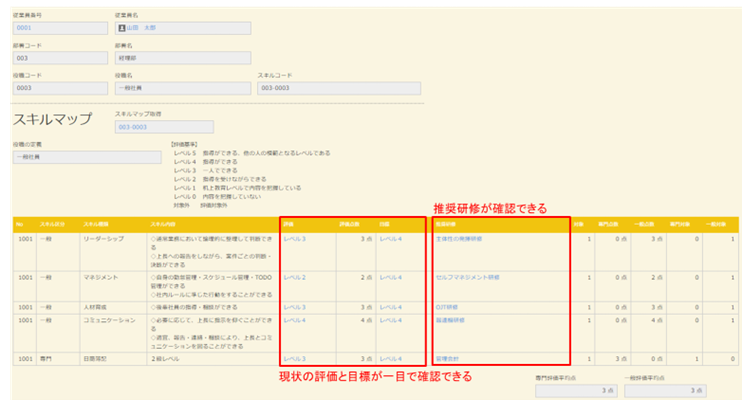Open the 山田 太郎 employee name link

(141, 28)
